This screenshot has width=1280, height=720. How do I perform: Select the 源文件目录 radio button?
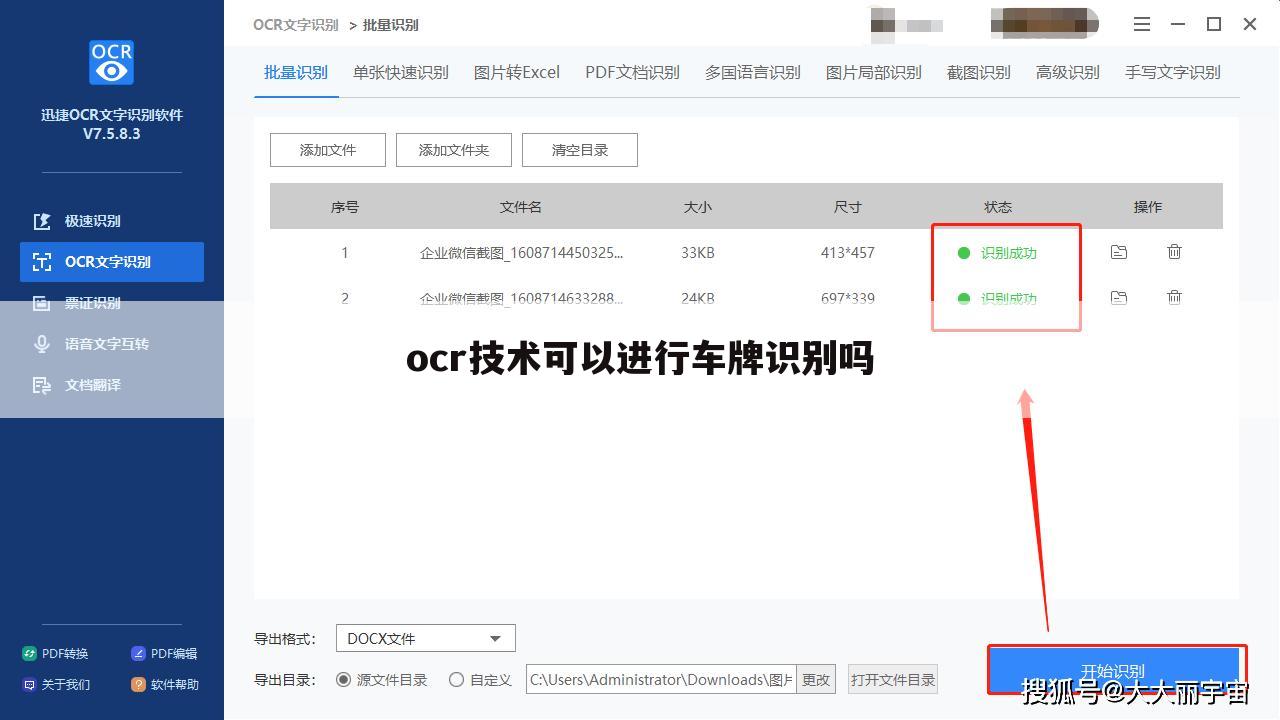(344, 680)
